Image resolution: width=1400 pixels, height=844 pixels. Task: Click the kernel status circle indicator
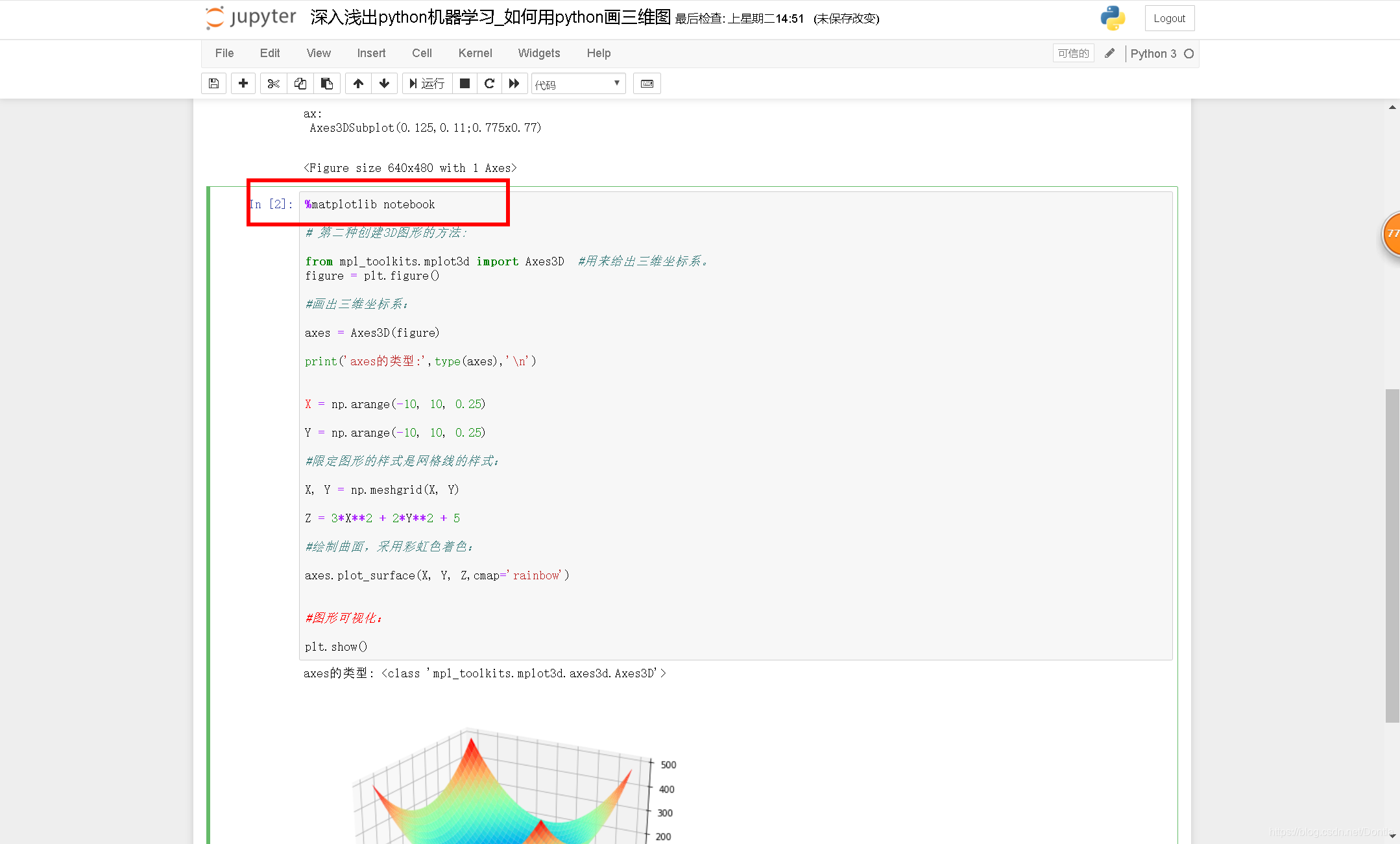pos(1189,54)
